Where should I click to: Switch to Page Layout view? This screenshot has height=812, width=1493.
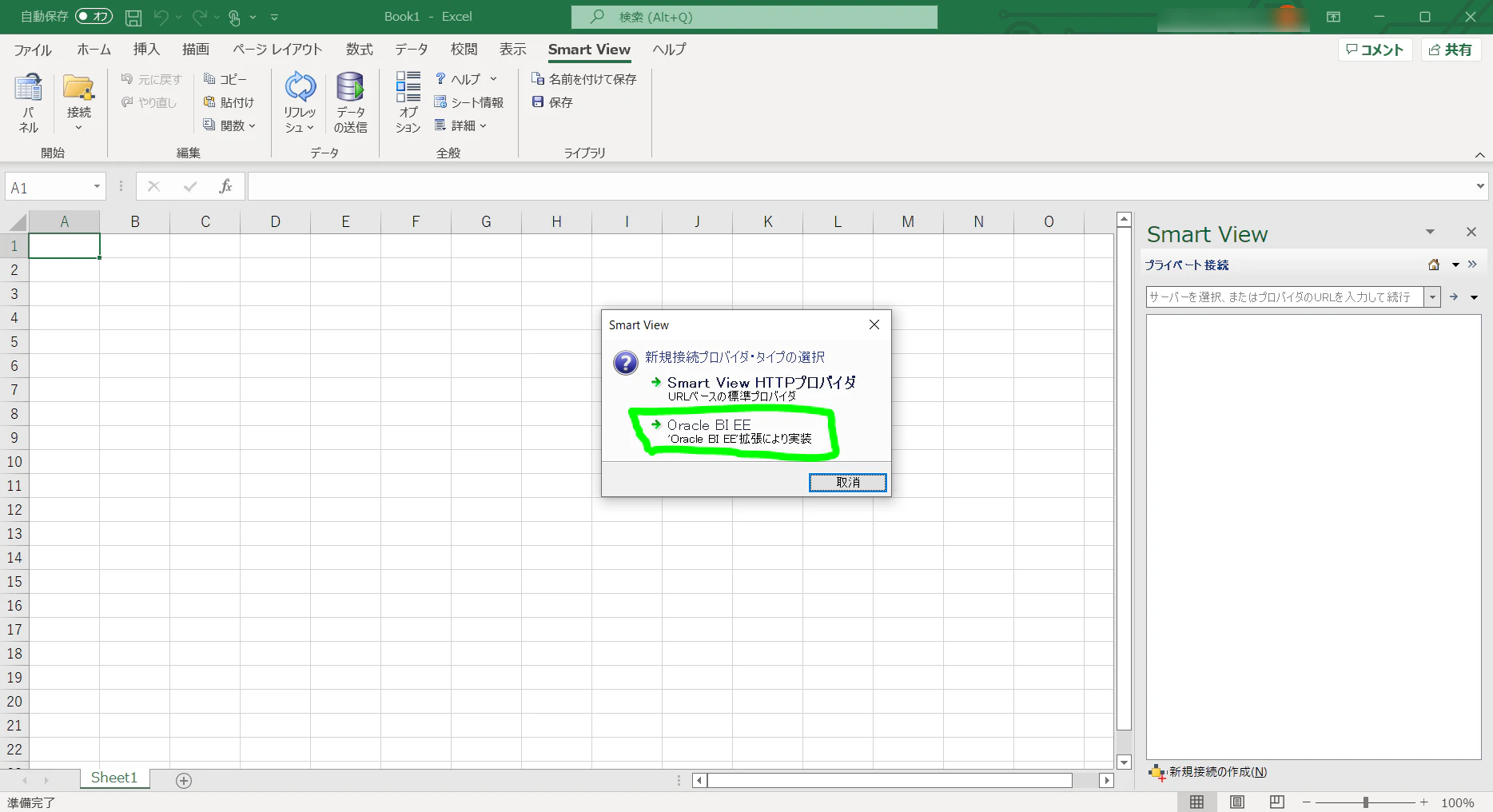pos(1237,802)
